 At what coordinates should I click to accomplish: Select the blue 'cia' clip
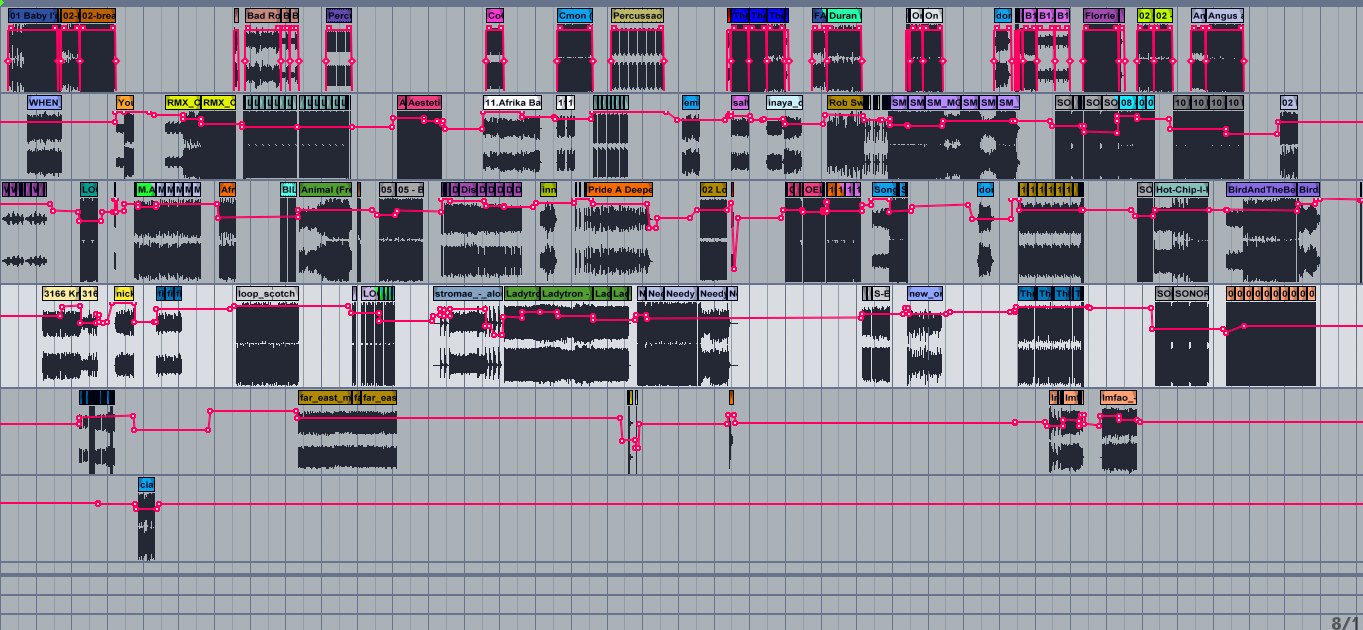[x=146, y=485]
